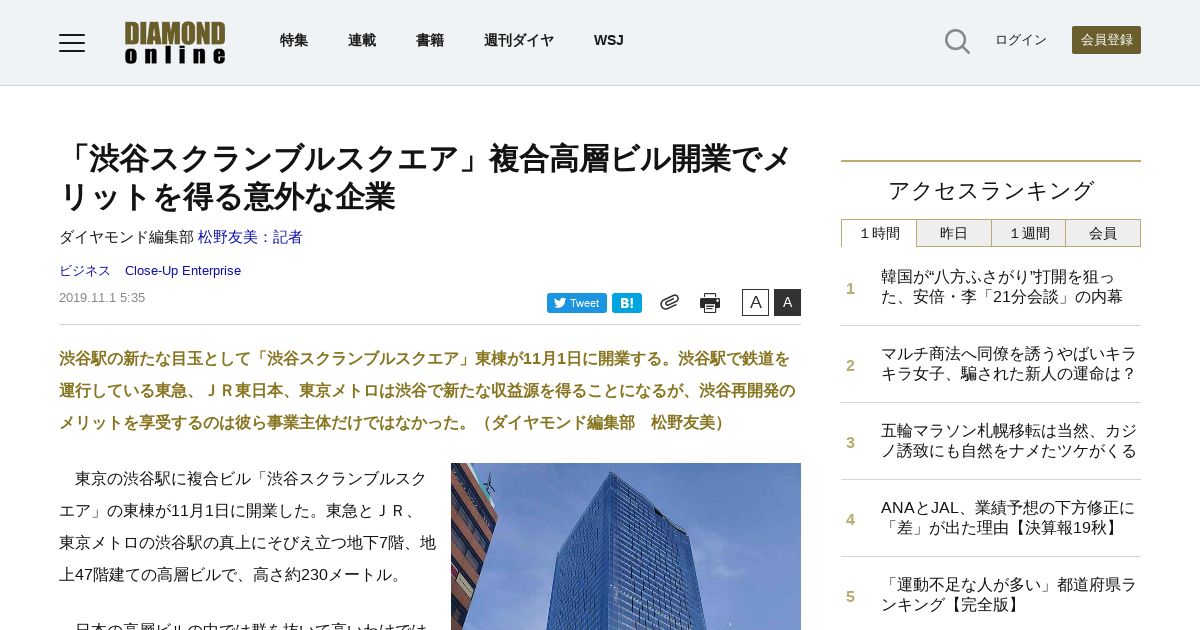Select the 1時間 ranking tab
This screenshot has width=1200, height=630.
pos(879,233)
